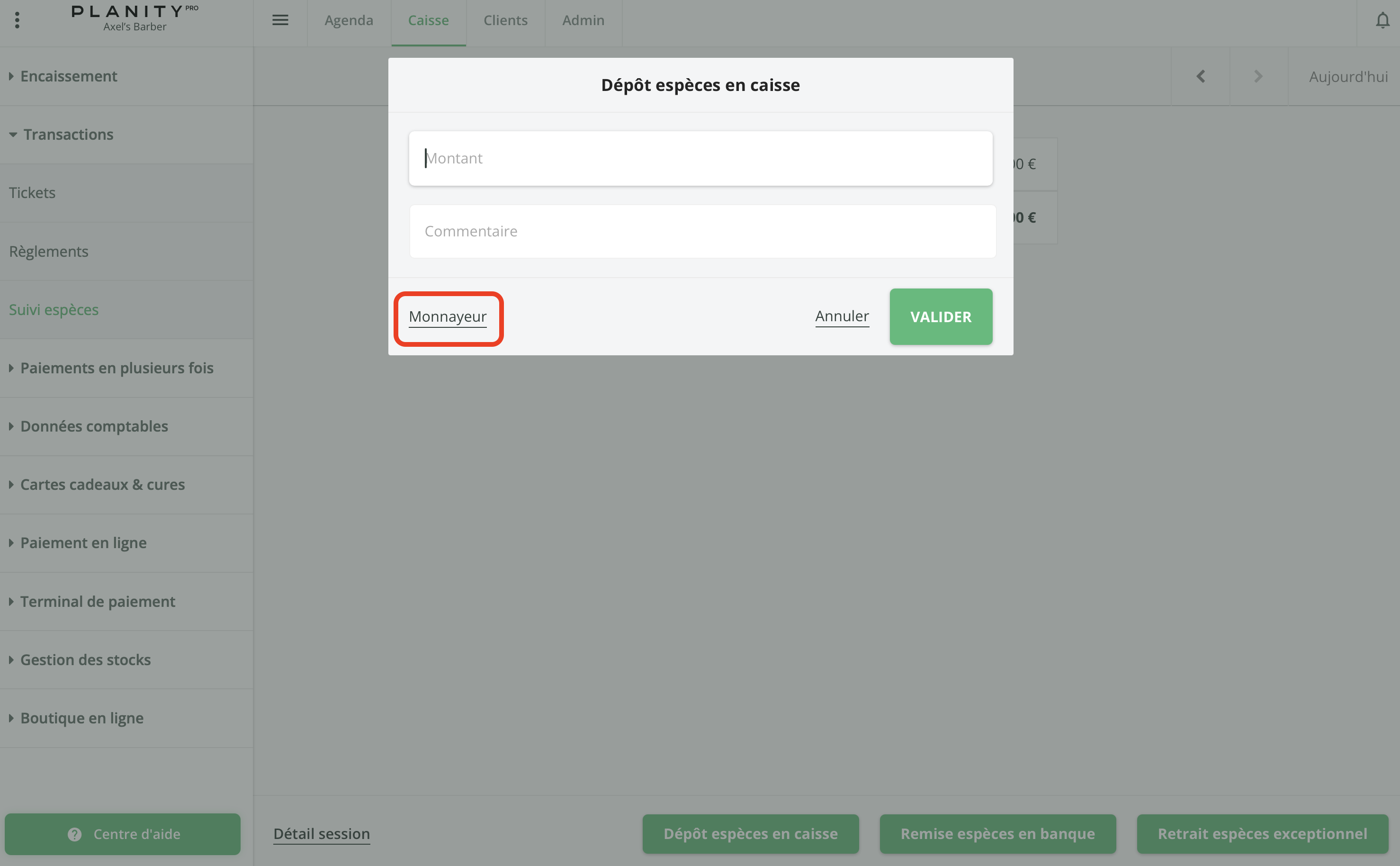Screen dimensions: 1400x866
Task: Open the hamburger menu icon
Action: pos(280,20)
